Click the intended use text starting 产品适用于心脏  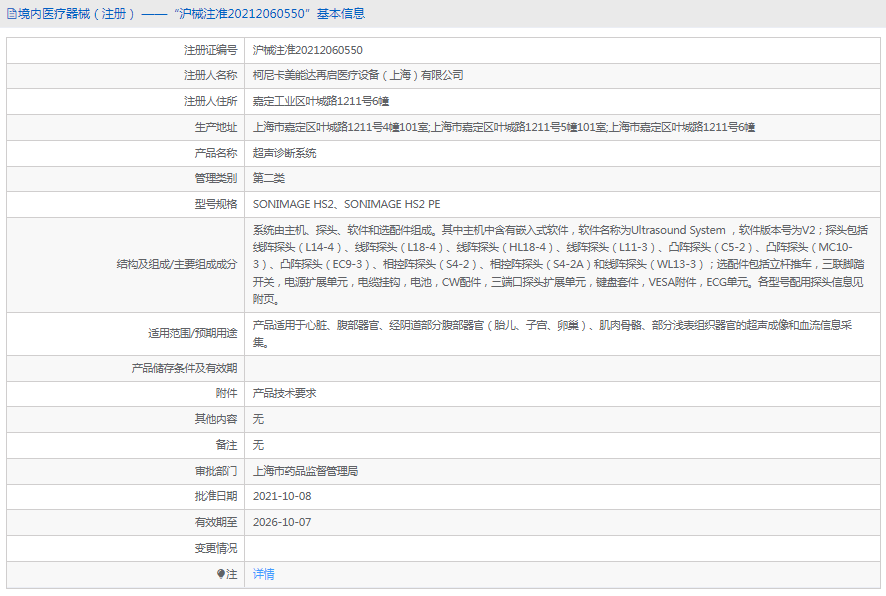coord(552,333)
